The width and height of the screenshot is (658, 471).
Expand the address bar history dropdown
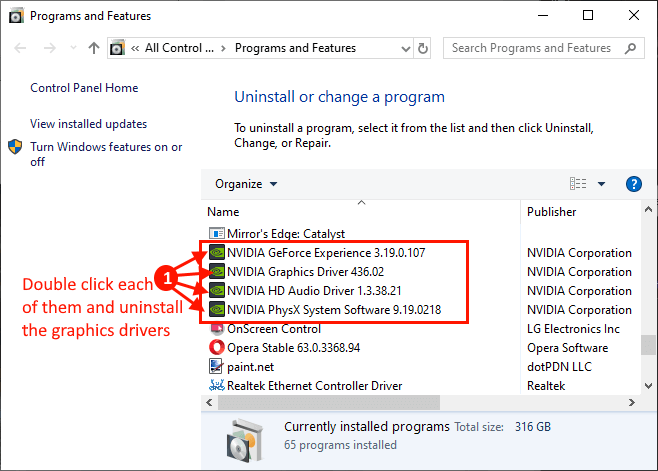coord(405,49)
